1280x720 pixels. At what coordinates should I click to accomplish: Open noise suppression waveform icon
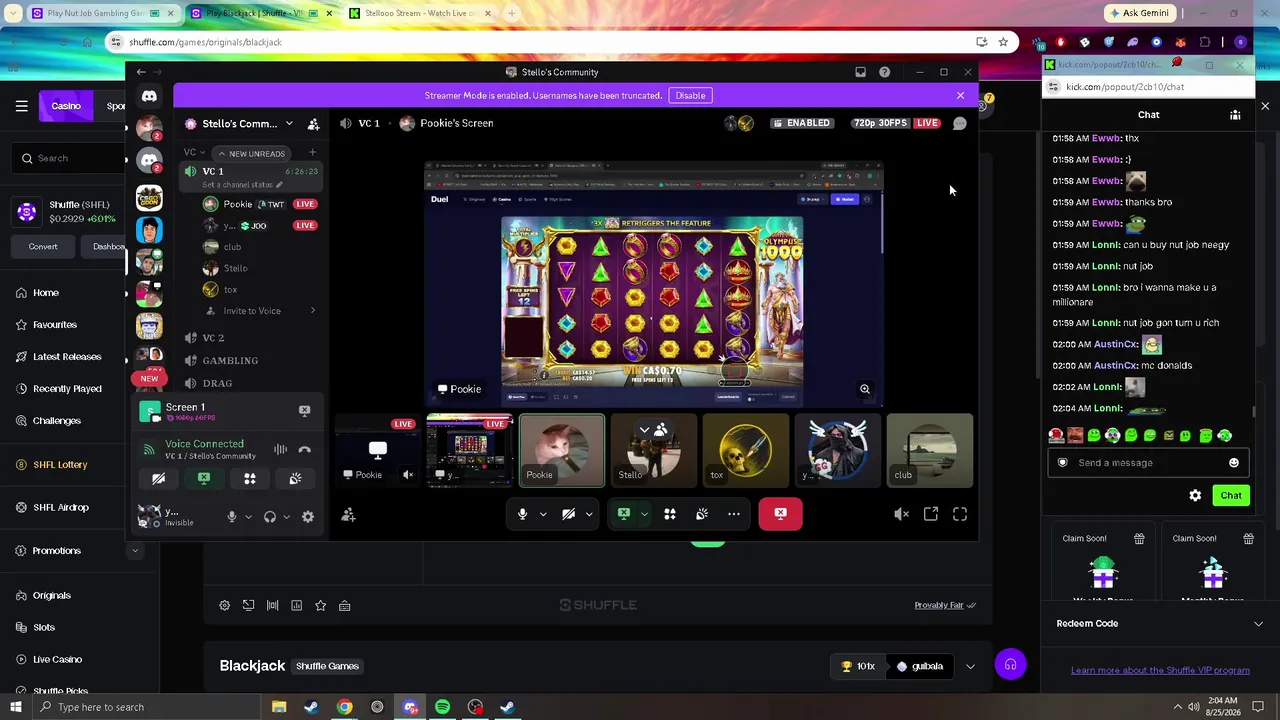280,450
